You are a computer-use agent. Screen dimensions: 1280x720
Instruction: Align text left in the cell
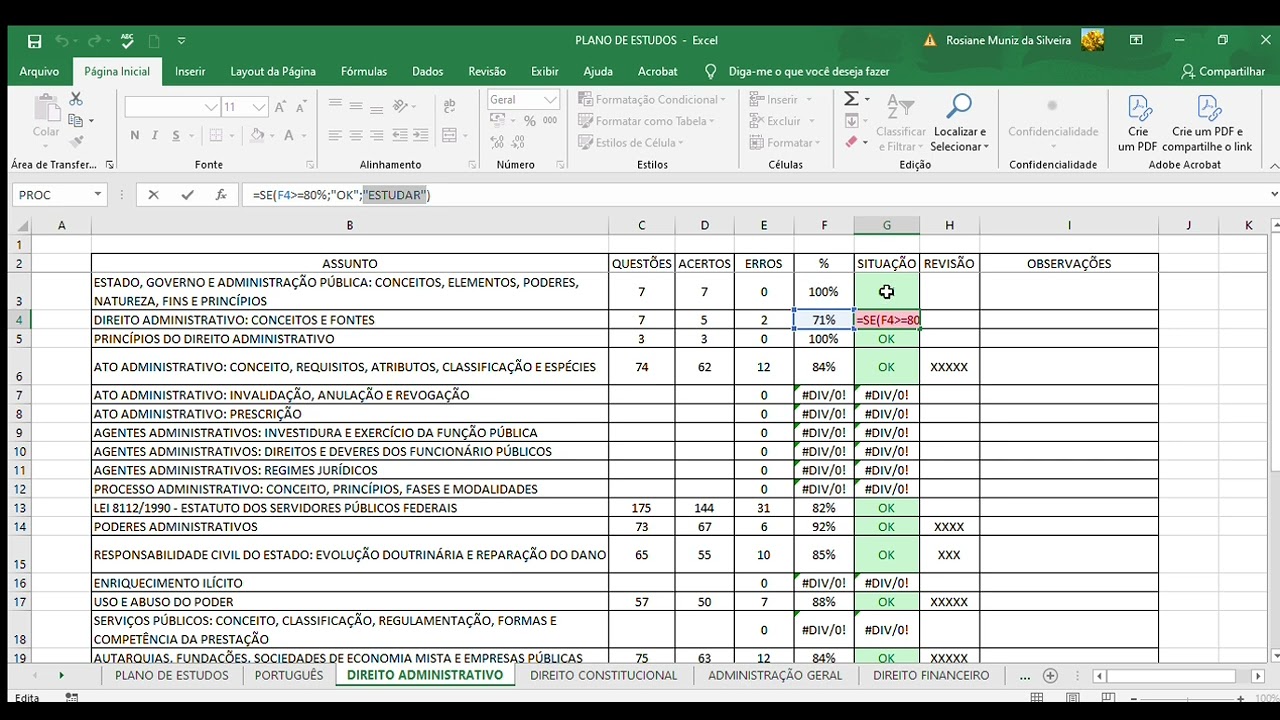point(335,136)
